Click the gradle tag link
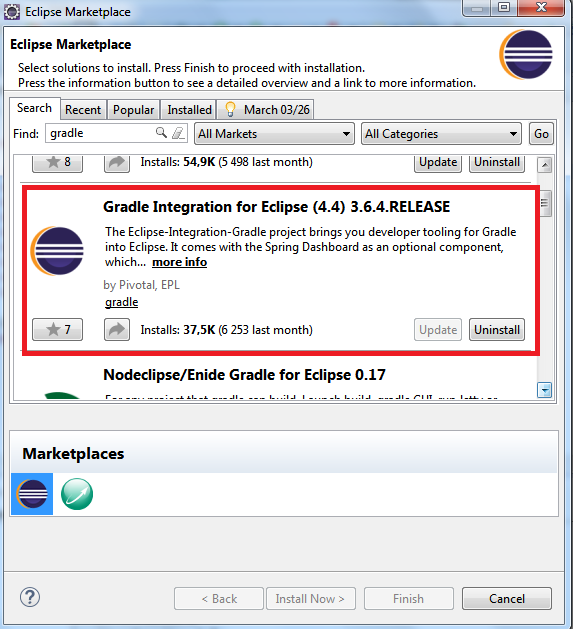Screen dimensions: 573x629 [x=122, y=302]
